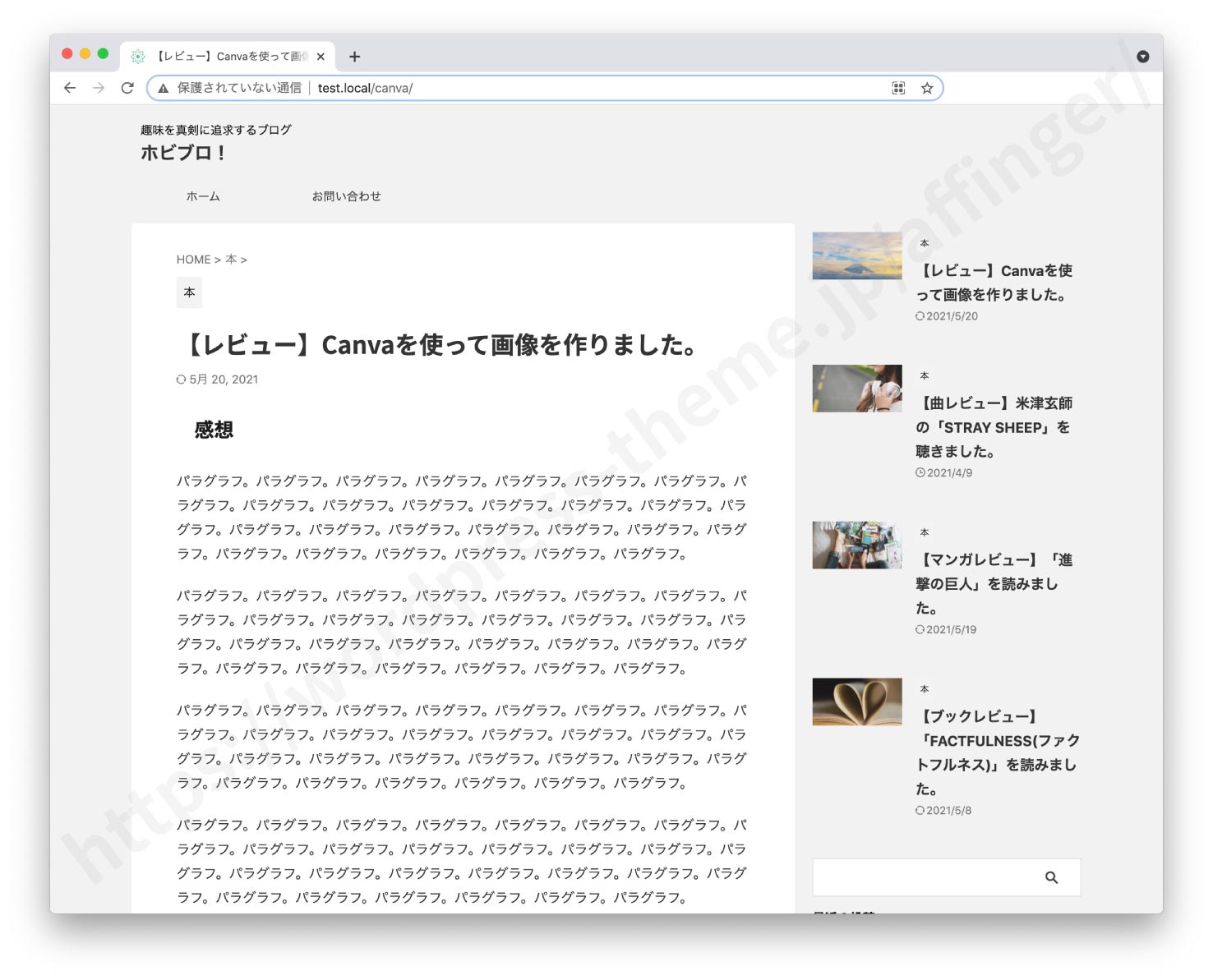The width and height of the screenshot is (1213, 980).
Task: Open the お問い合わせ menu item
Action: click(346, 196)
